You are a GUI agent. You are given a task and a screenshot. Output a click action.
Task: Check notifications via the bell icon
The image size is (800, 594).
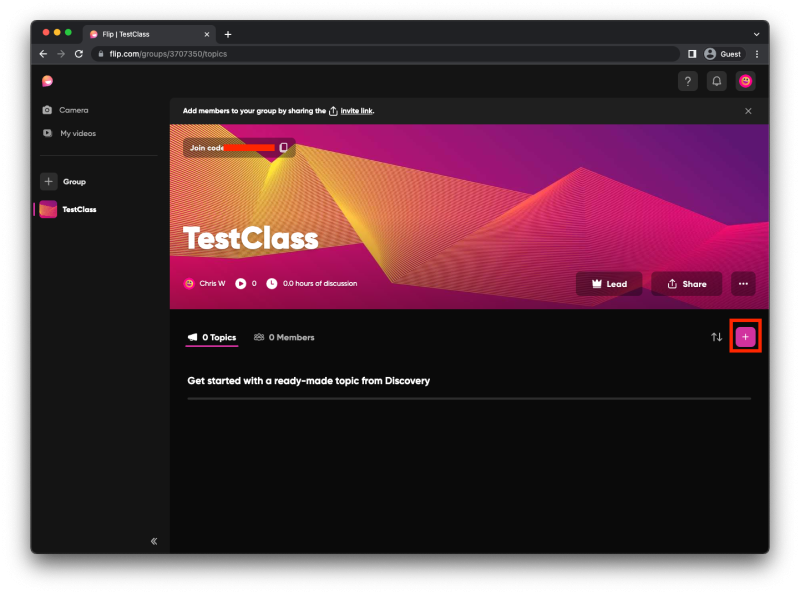[716, 81]
